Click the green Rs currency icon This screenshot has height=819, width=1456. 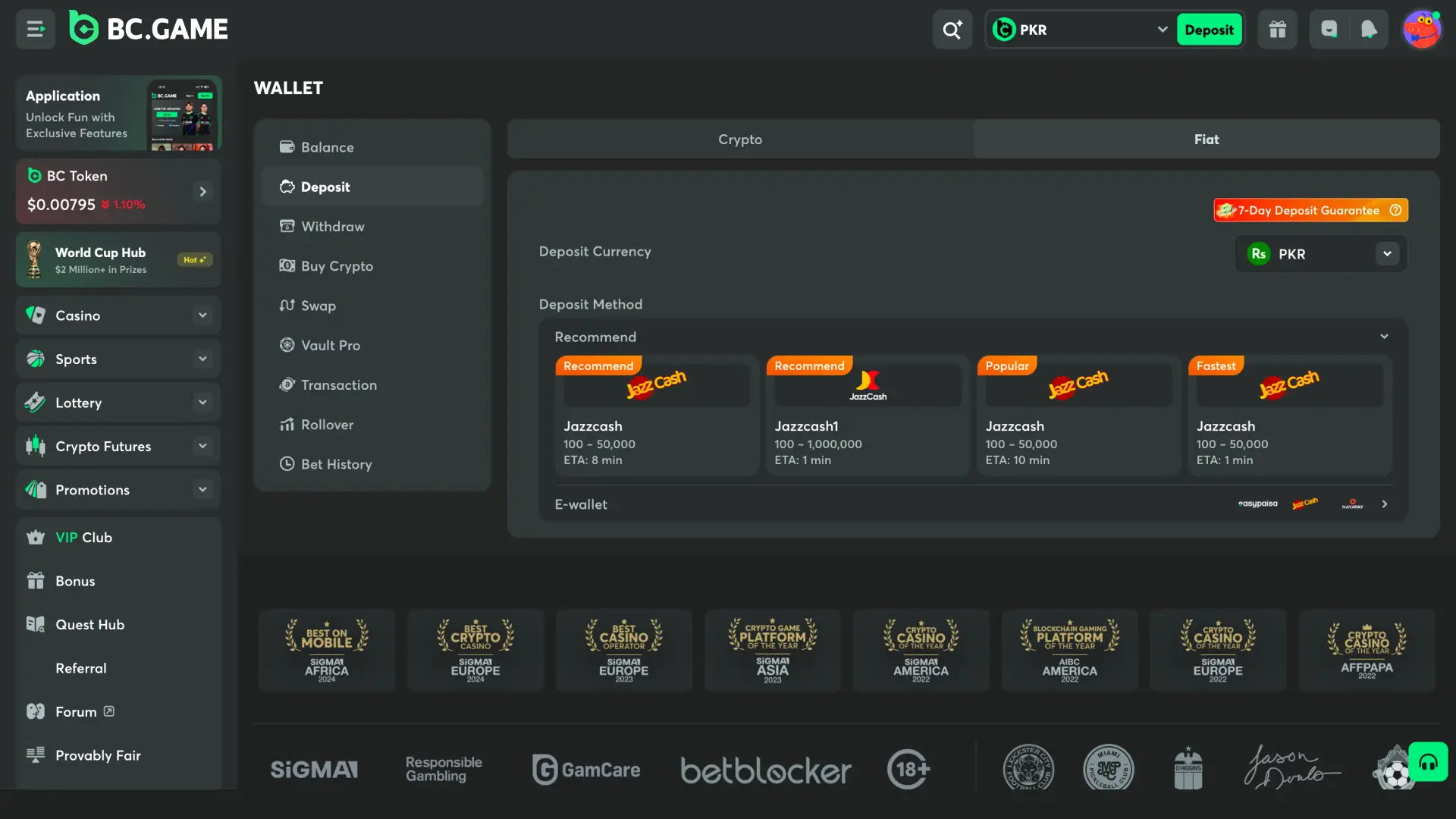[1259, 254]
